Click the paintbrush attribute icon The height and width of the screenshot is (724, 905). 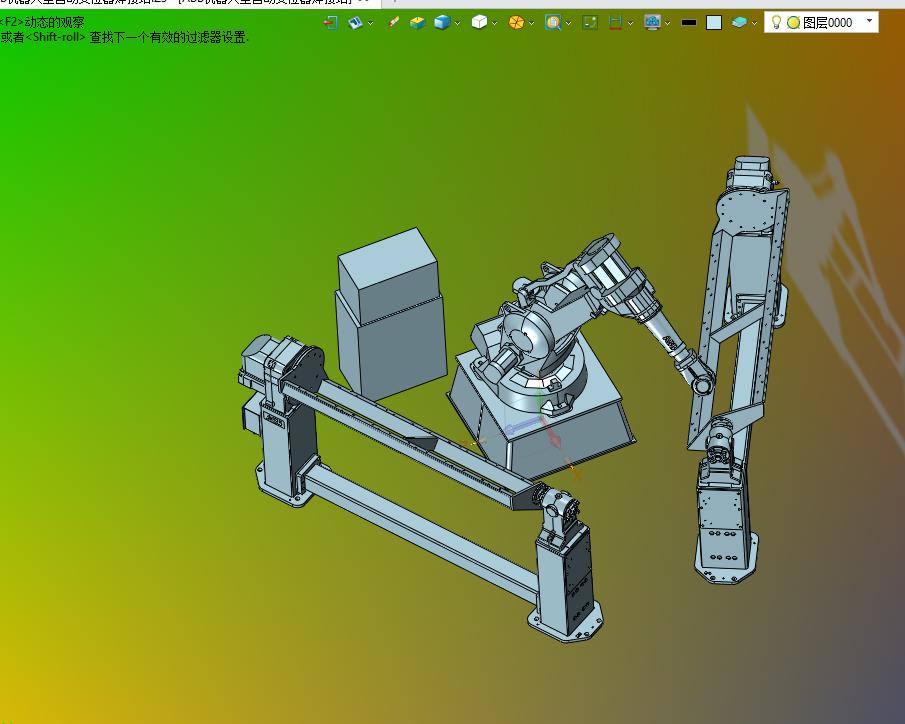(x=394, y=23)
